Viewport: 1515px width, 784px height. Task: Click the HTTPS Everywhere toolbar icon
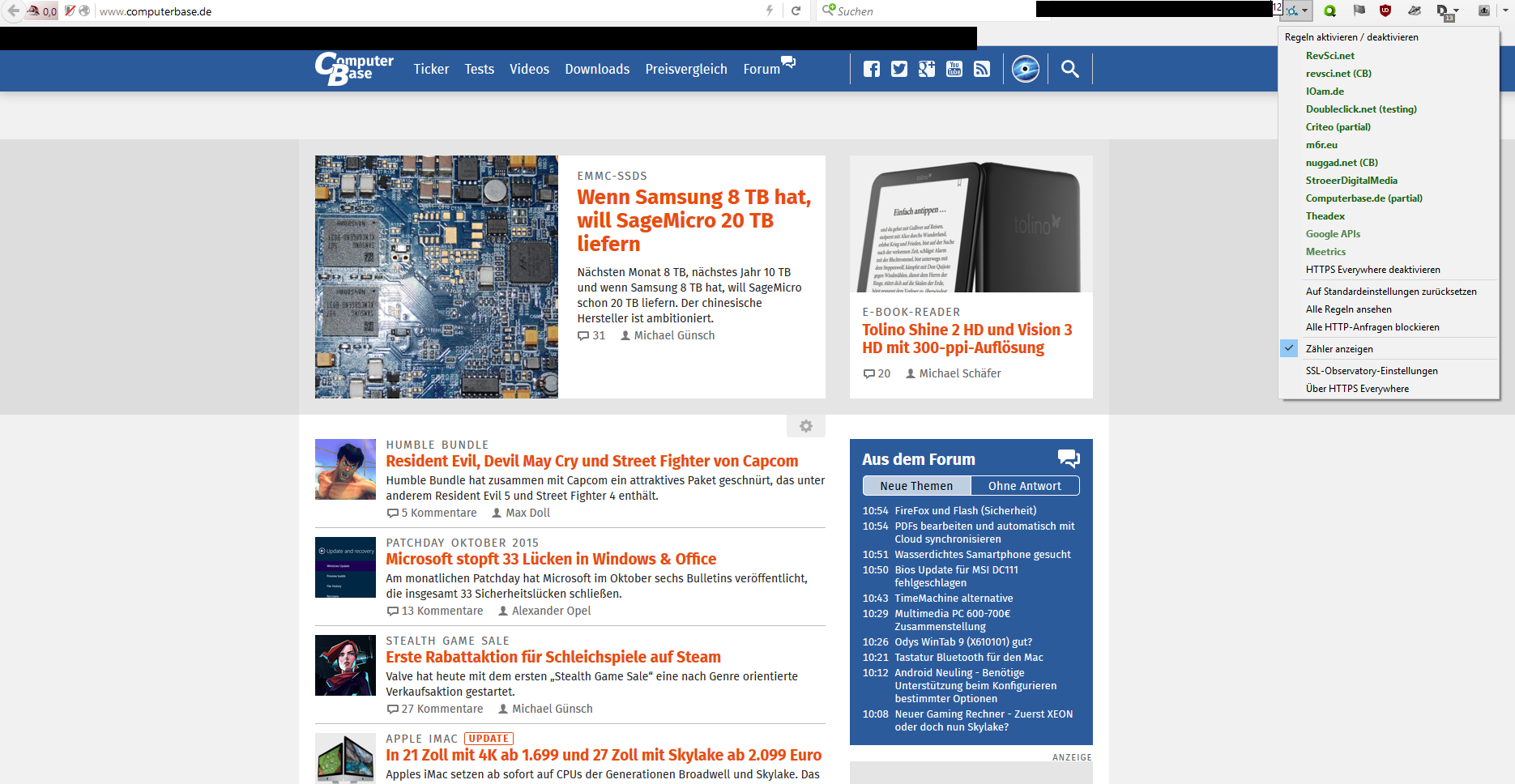[1292, 11]
